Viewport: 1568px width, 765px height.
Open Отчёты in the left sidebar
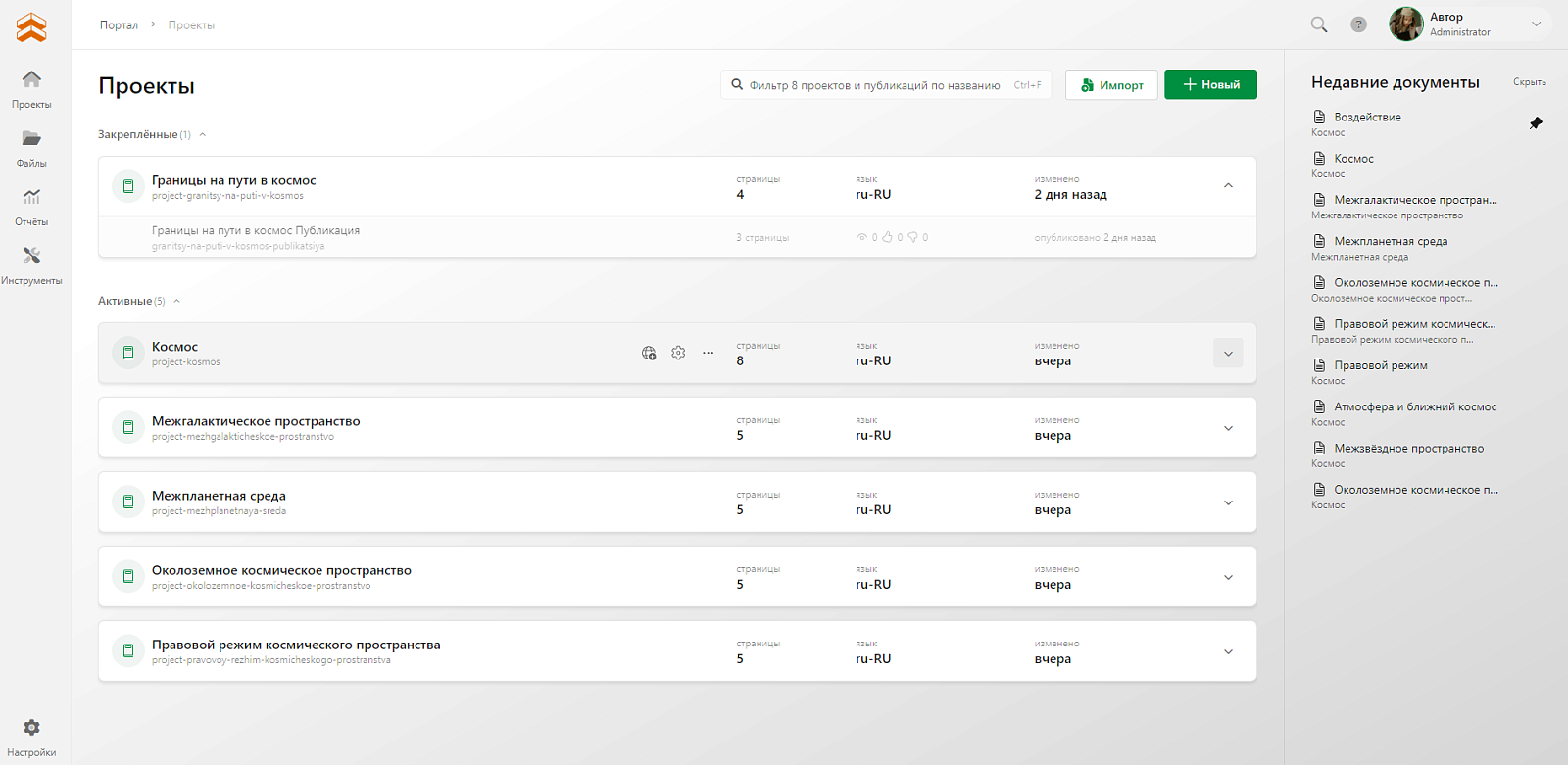31,206
